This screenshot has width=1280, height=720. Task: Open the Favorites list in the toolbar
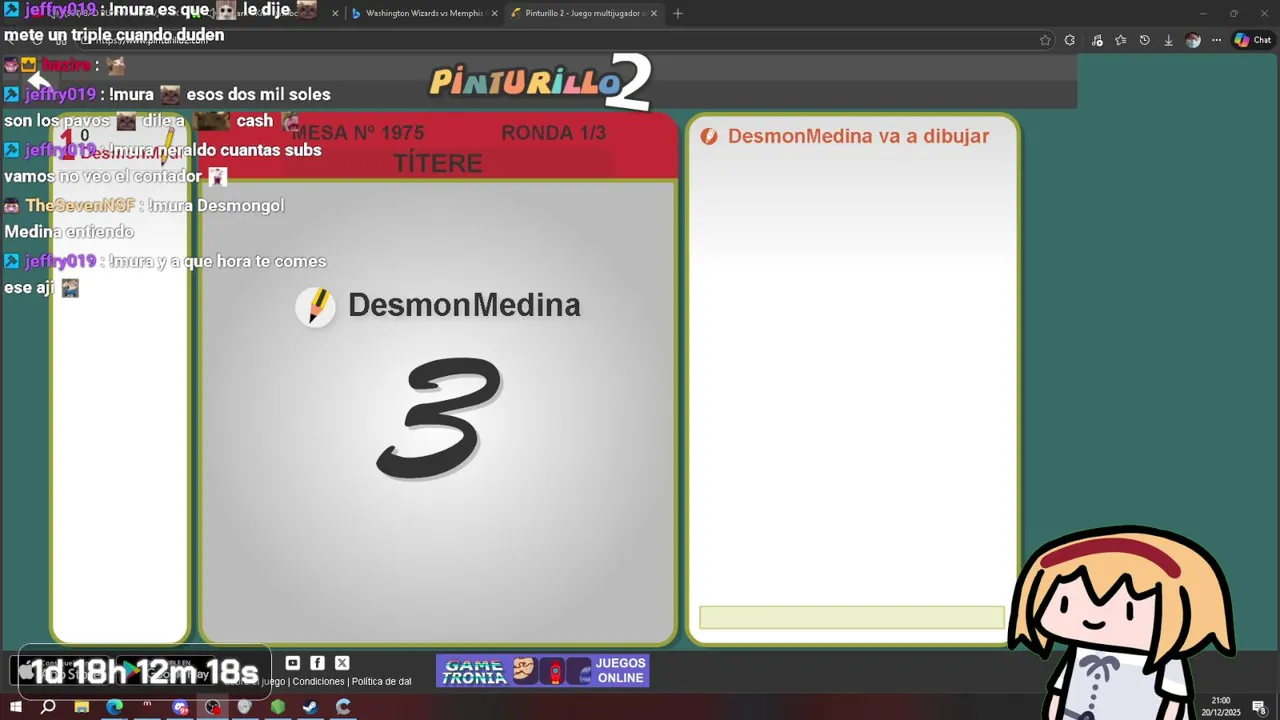(1121, 40)
